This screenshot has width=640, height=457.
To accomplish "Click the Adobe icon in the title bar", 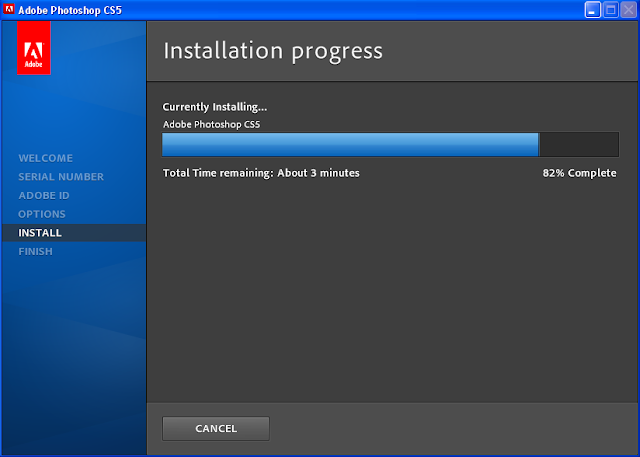I will (9, 9).
